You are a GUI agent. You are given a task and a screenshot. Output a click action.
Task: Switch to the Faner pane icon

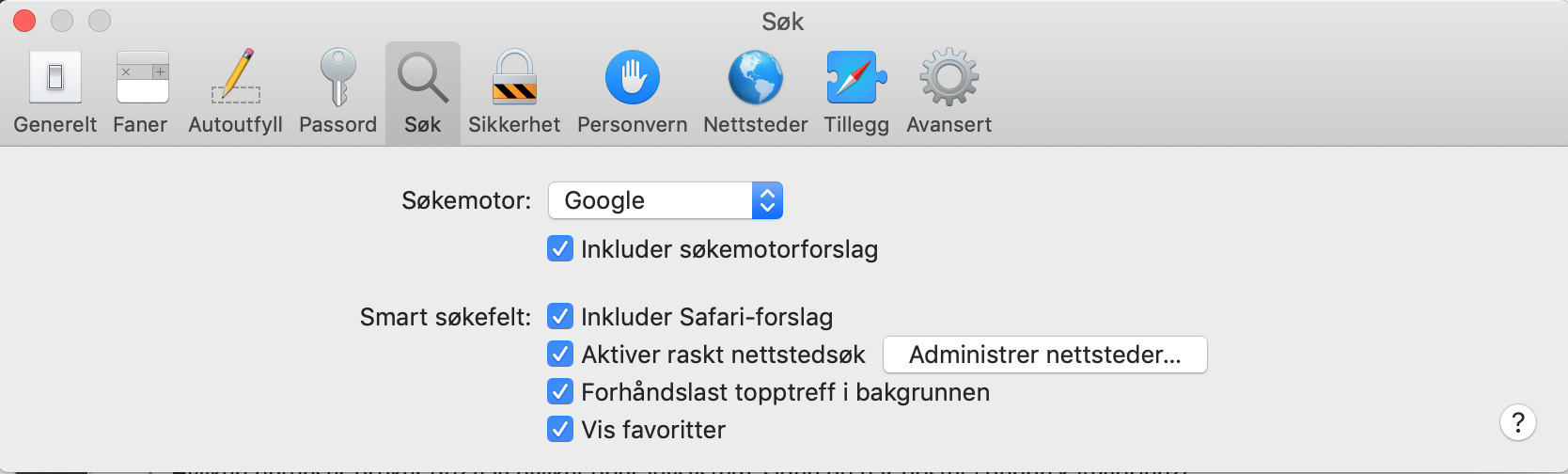tap(141, 92)
